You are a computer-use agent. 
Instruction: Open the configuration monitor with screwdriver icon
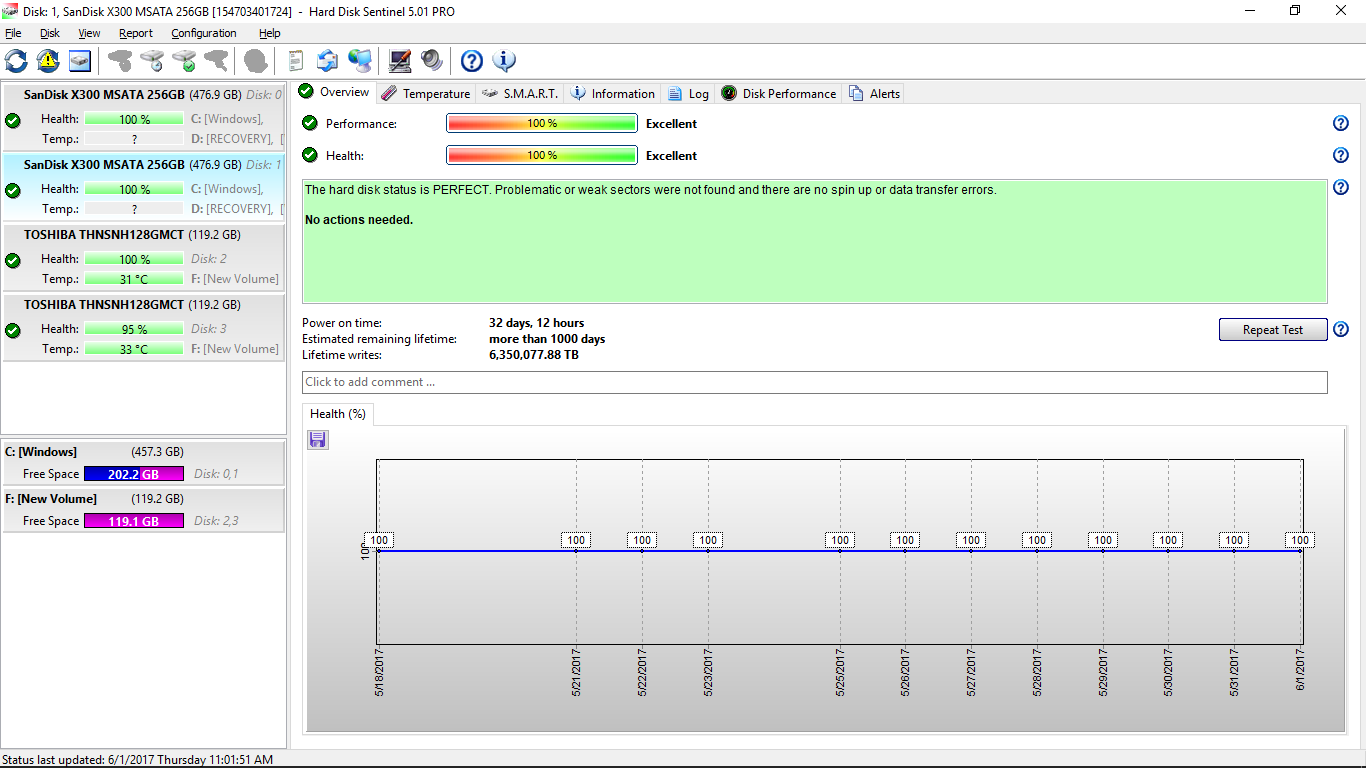pos(400,61)
